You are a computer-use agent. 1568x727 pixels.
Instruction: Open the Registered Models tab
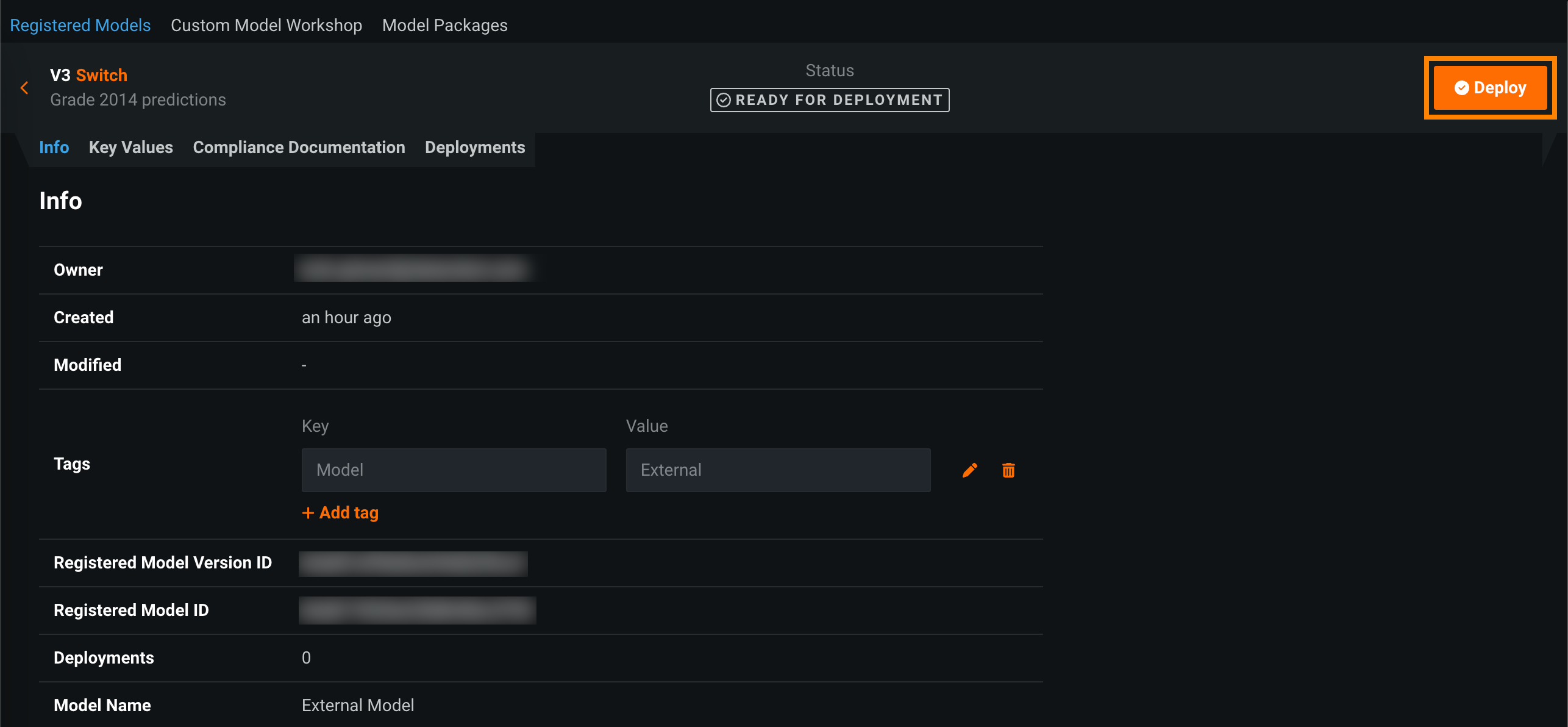coord(80,25)
